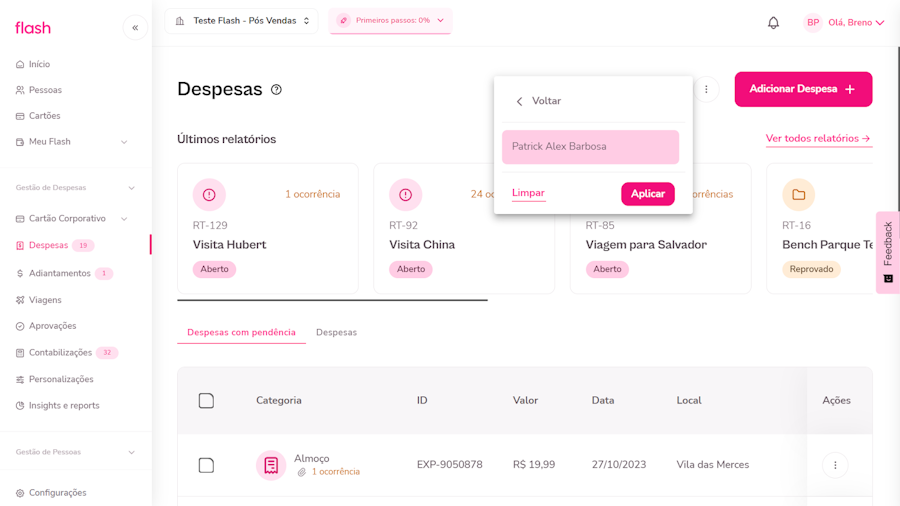
Task: Switch to the Despesas tab
Action: coord(336,332)
